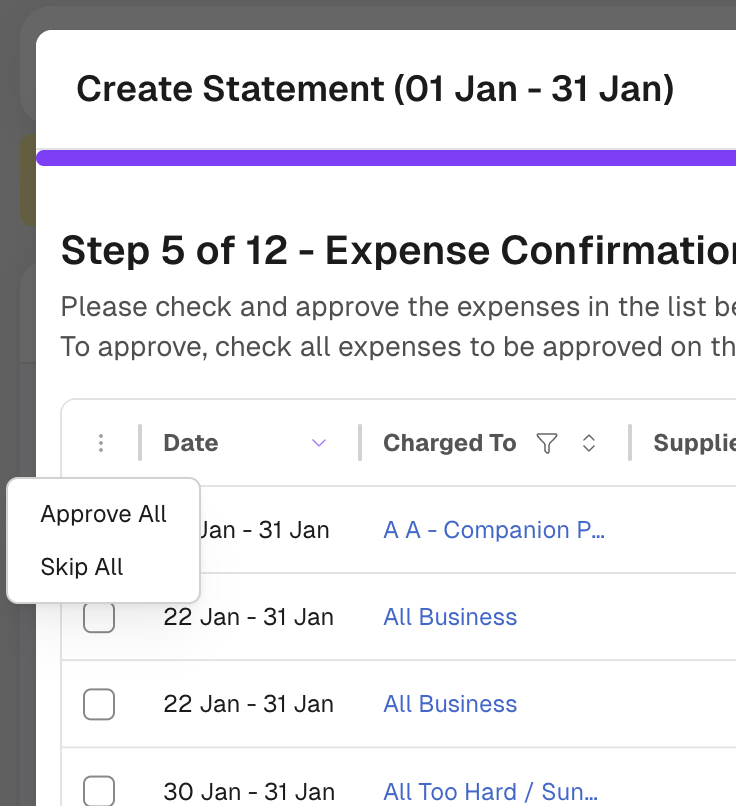The width and height of the screenshot is (736, 806).
Task: Click the purple step progress bar
Action: click(386, 157)
